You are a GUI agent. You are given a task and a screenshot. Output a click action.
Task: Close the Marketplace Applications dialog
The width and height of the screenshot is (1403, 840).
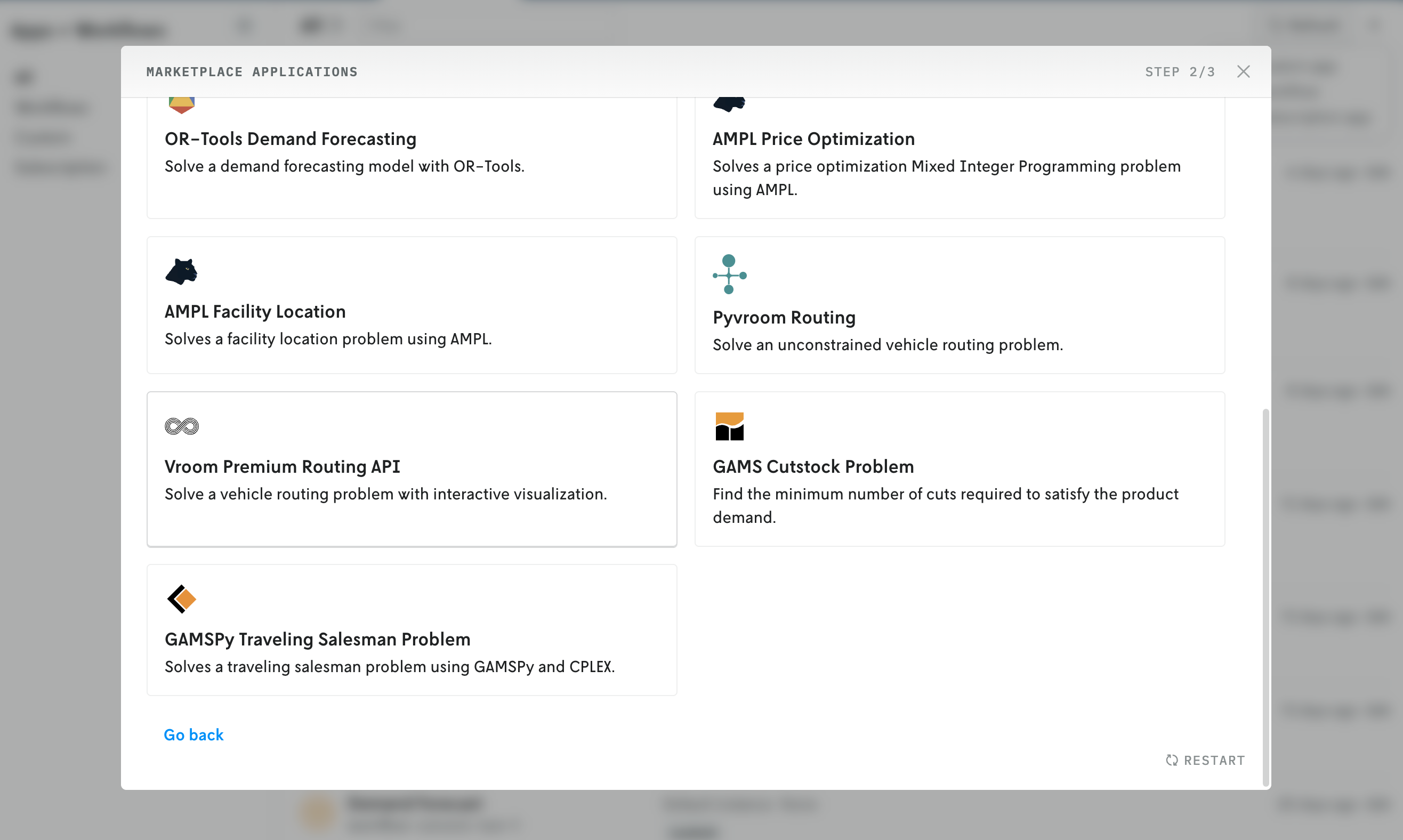1244,71
